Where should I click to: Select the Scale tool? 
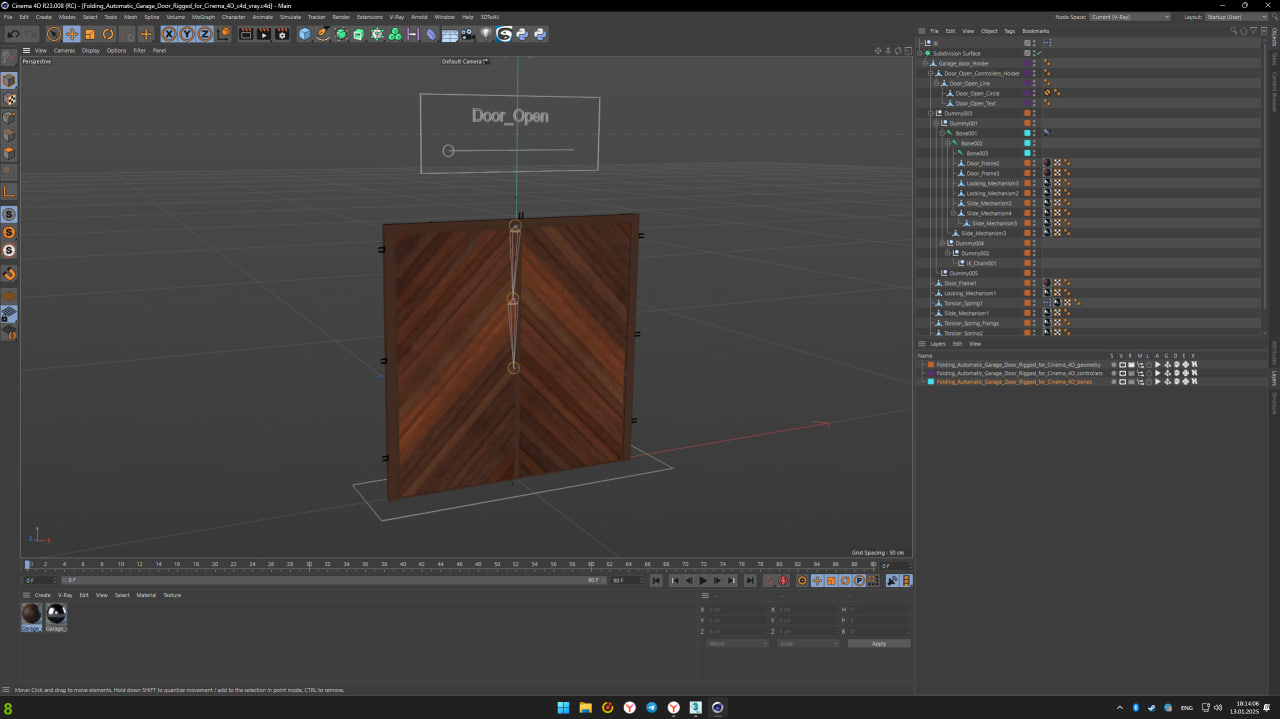pyautogui.click(x=90, y=34)
